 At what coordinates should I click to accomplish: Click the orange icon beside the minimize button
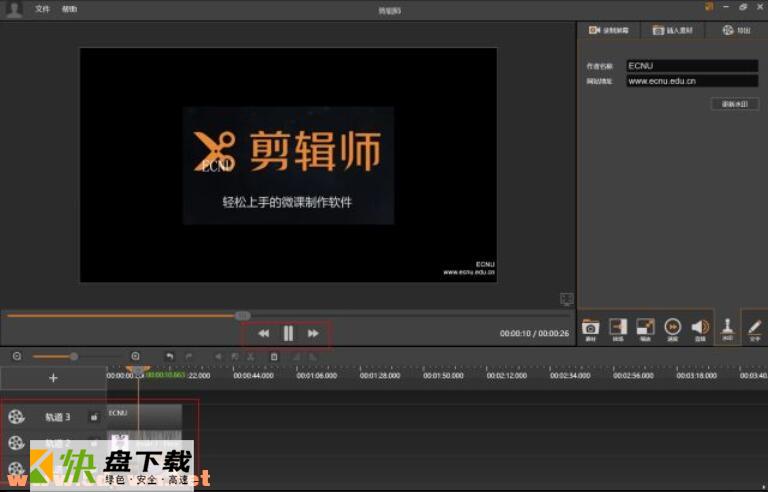click(x=709, y=7)
